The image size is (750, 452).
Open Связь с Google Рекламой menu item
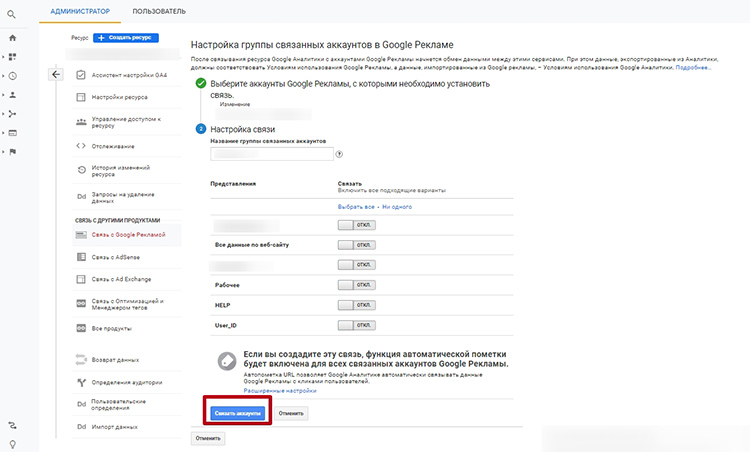coord(127,235)
